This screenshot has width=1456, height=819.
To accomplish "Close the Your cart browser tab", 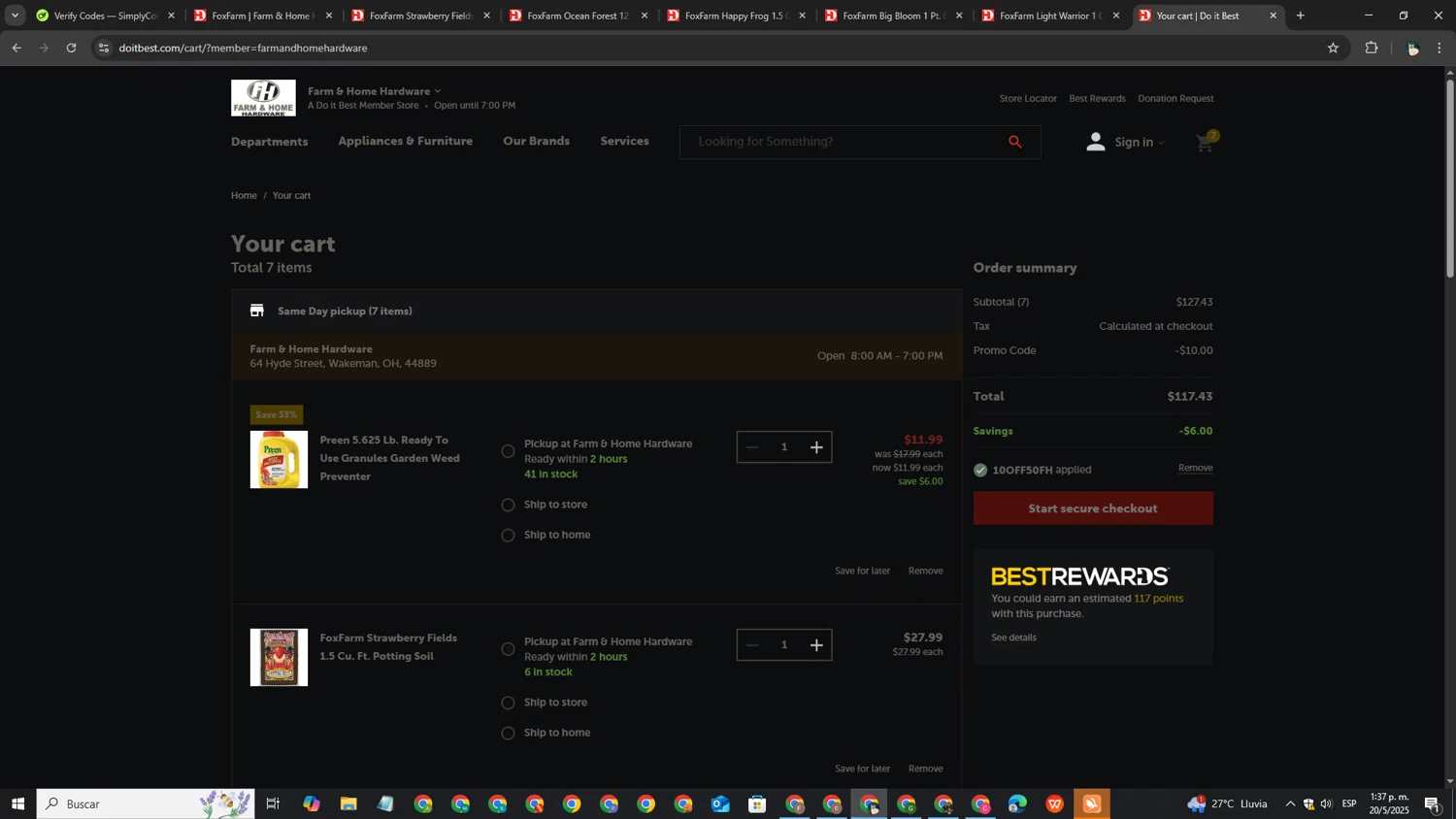I will pyautogui.click(x=1274, y=16).
